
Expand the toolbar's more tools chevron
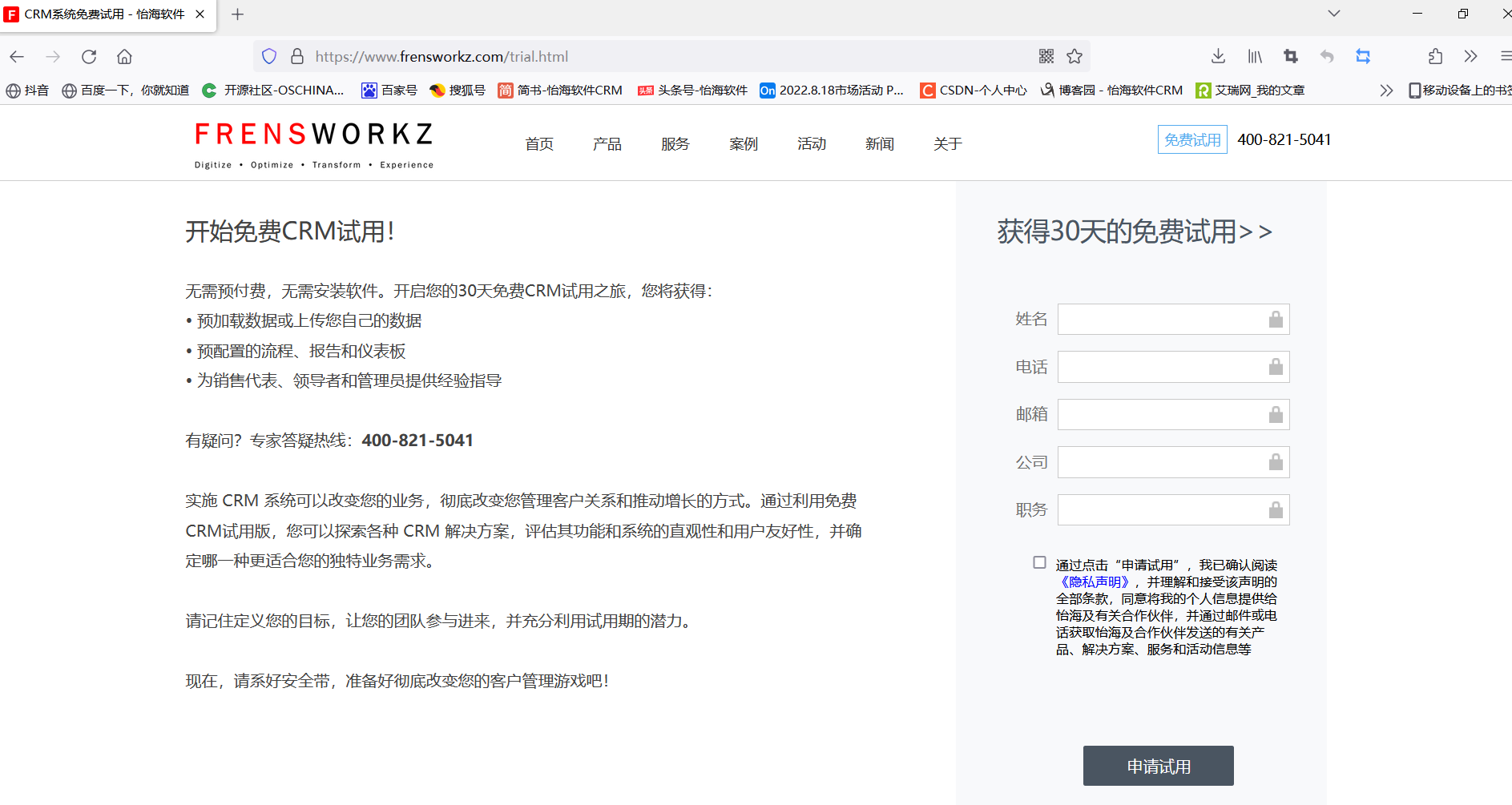click(x=1470, y=57)
